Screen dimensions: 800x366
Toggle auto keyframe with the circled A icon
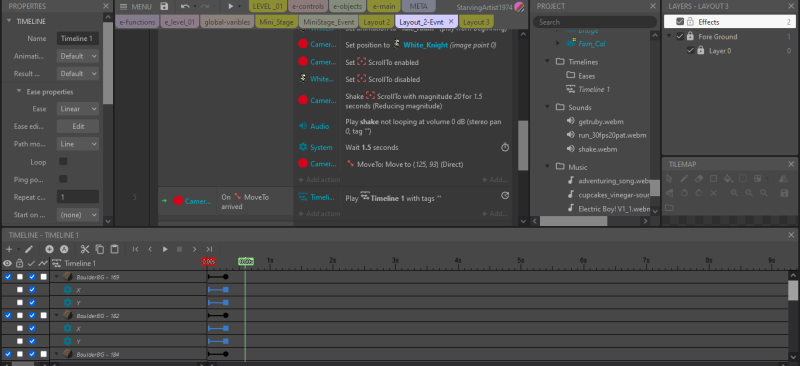point(64,249)
